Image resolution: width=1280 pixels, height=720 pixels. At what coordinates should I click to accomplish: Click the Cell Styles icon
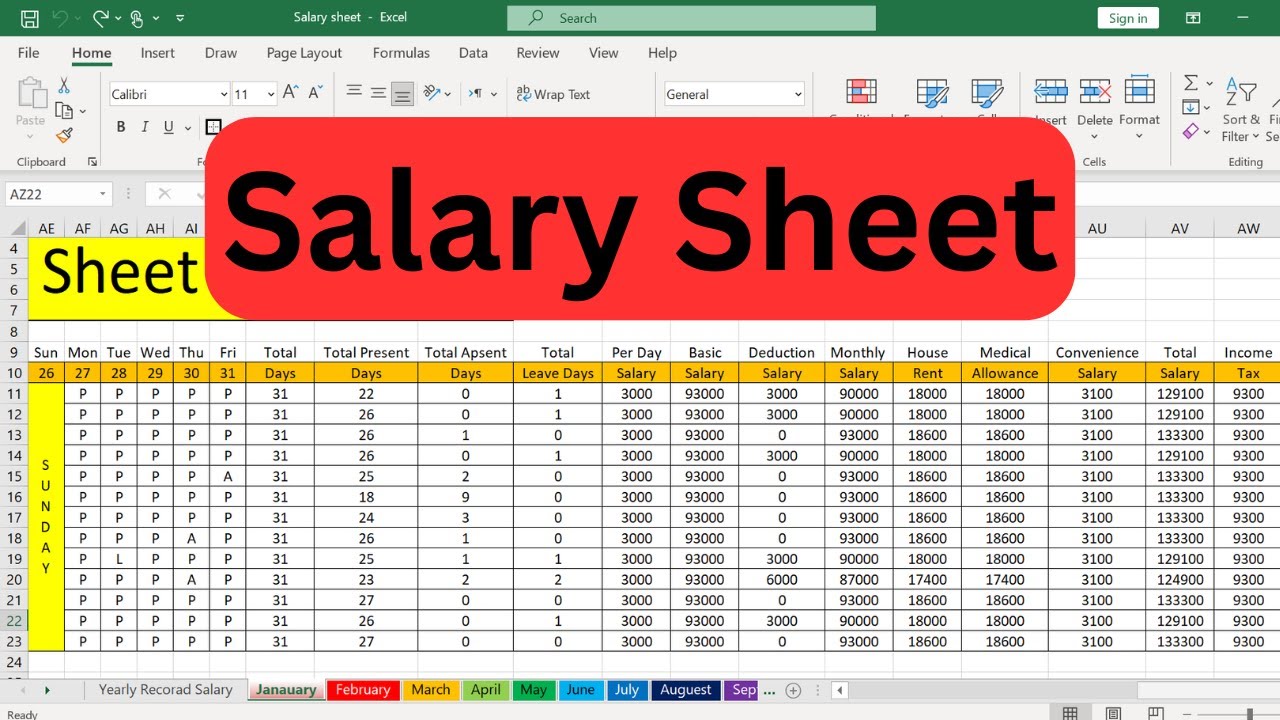[x=987, y=94]
